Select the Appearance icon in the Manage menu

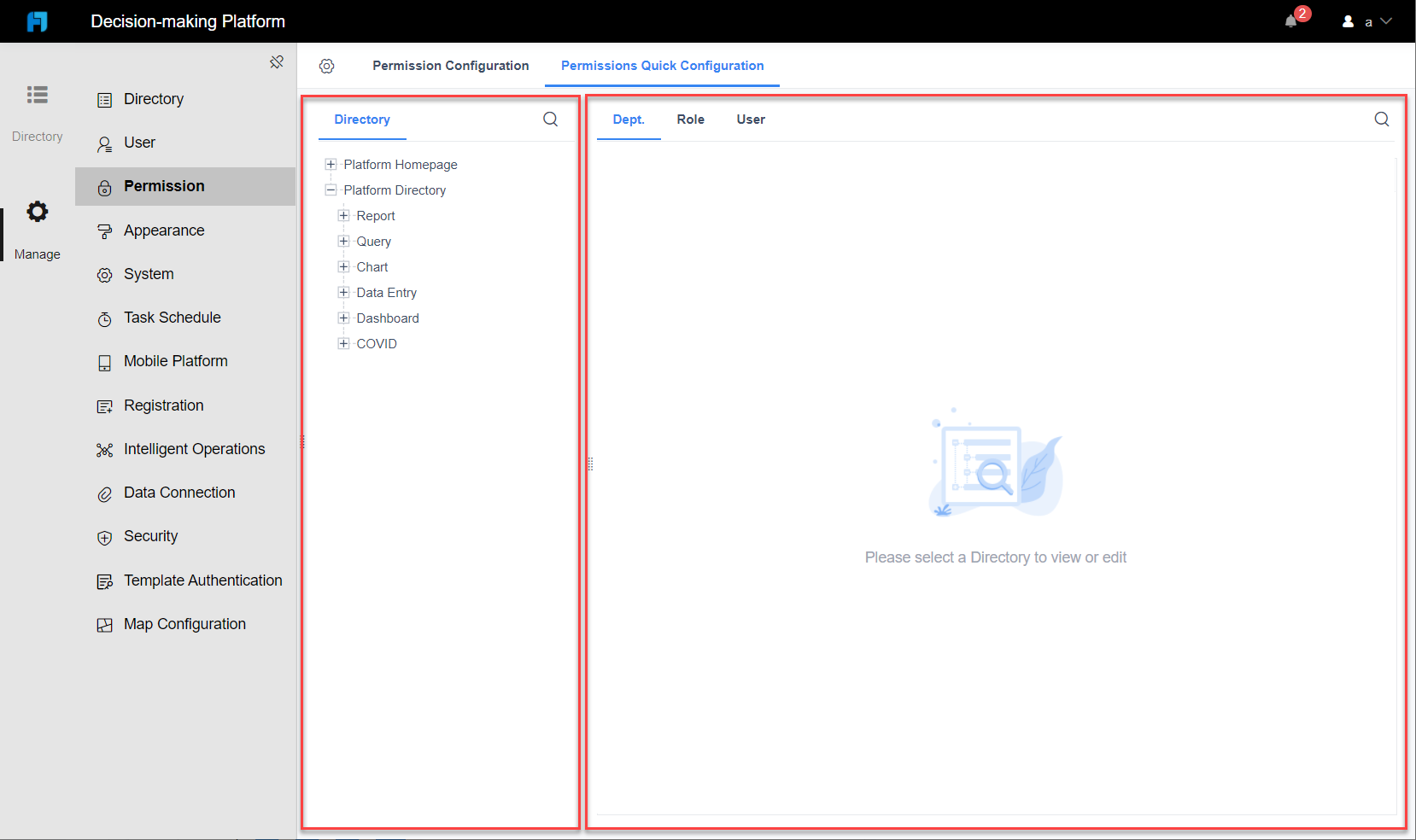click(104, 230)
